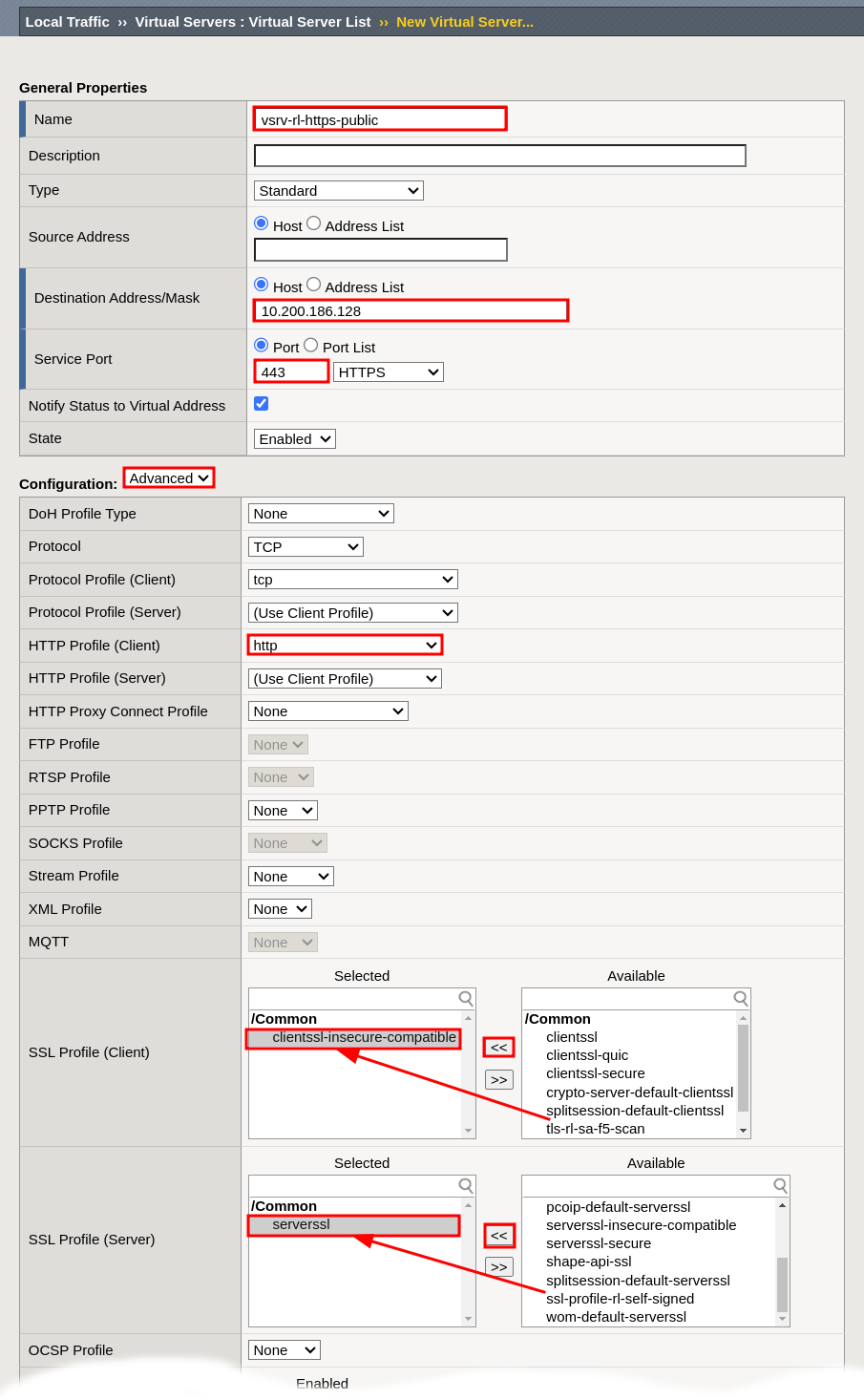
Task: Uncheck Notify Status to Virtual Address checkbox
Action: (261, 404)
